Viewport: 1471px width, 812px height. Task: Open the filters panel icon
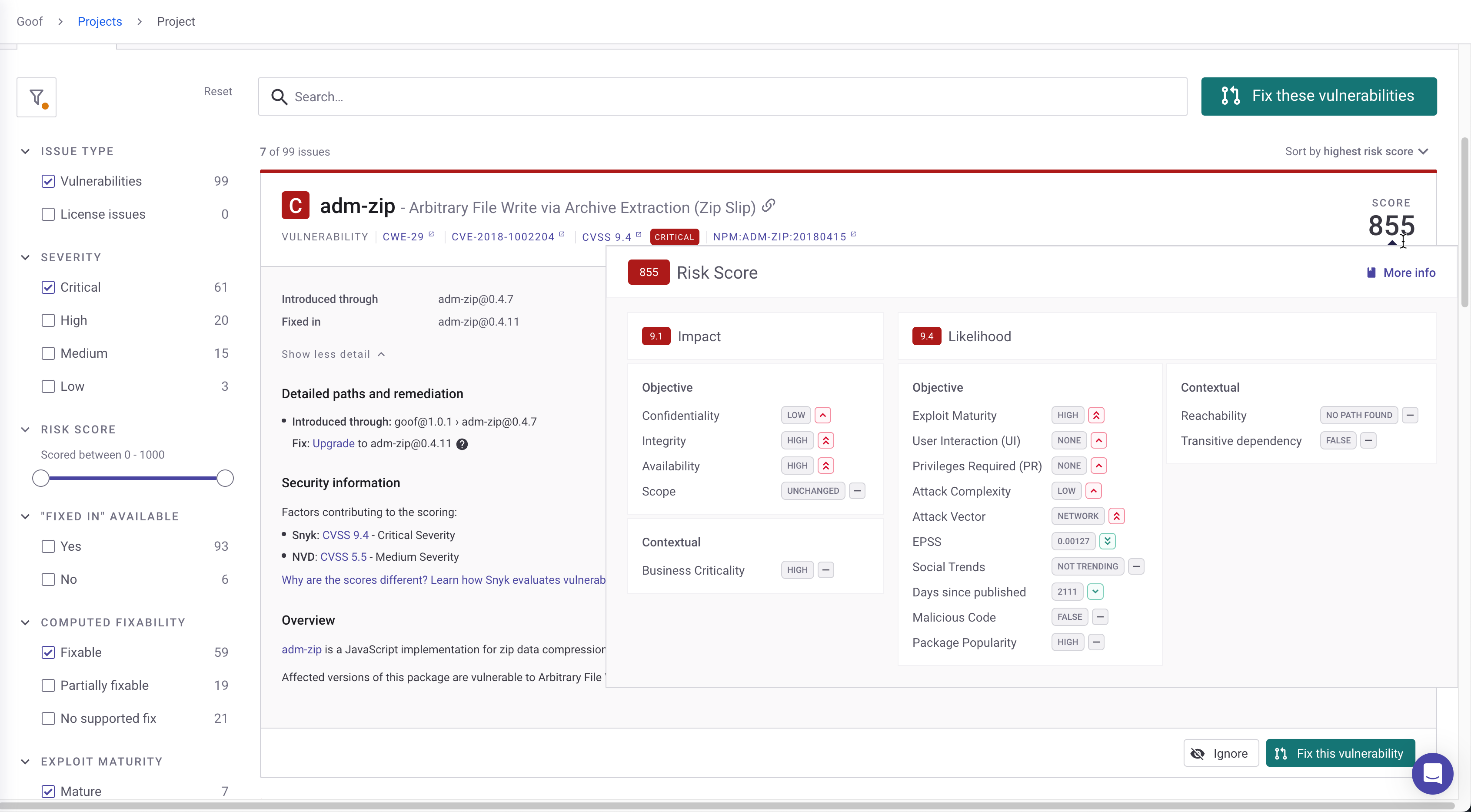tap(36, 97)
